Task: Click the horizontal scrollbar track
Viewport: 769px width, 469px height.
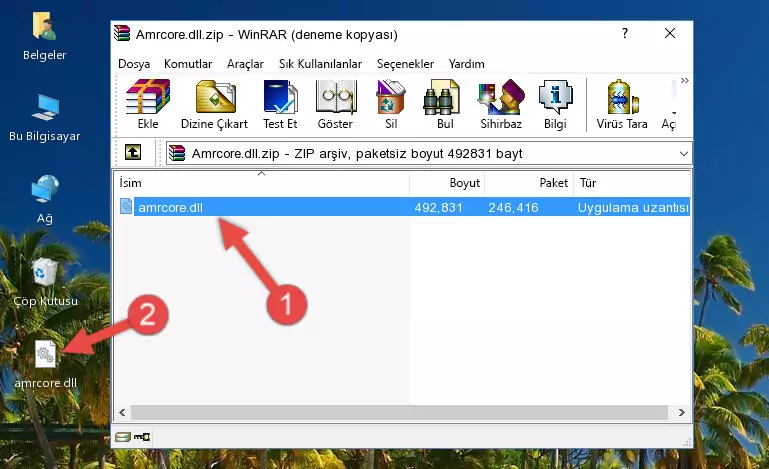Action: coord(399,413)
